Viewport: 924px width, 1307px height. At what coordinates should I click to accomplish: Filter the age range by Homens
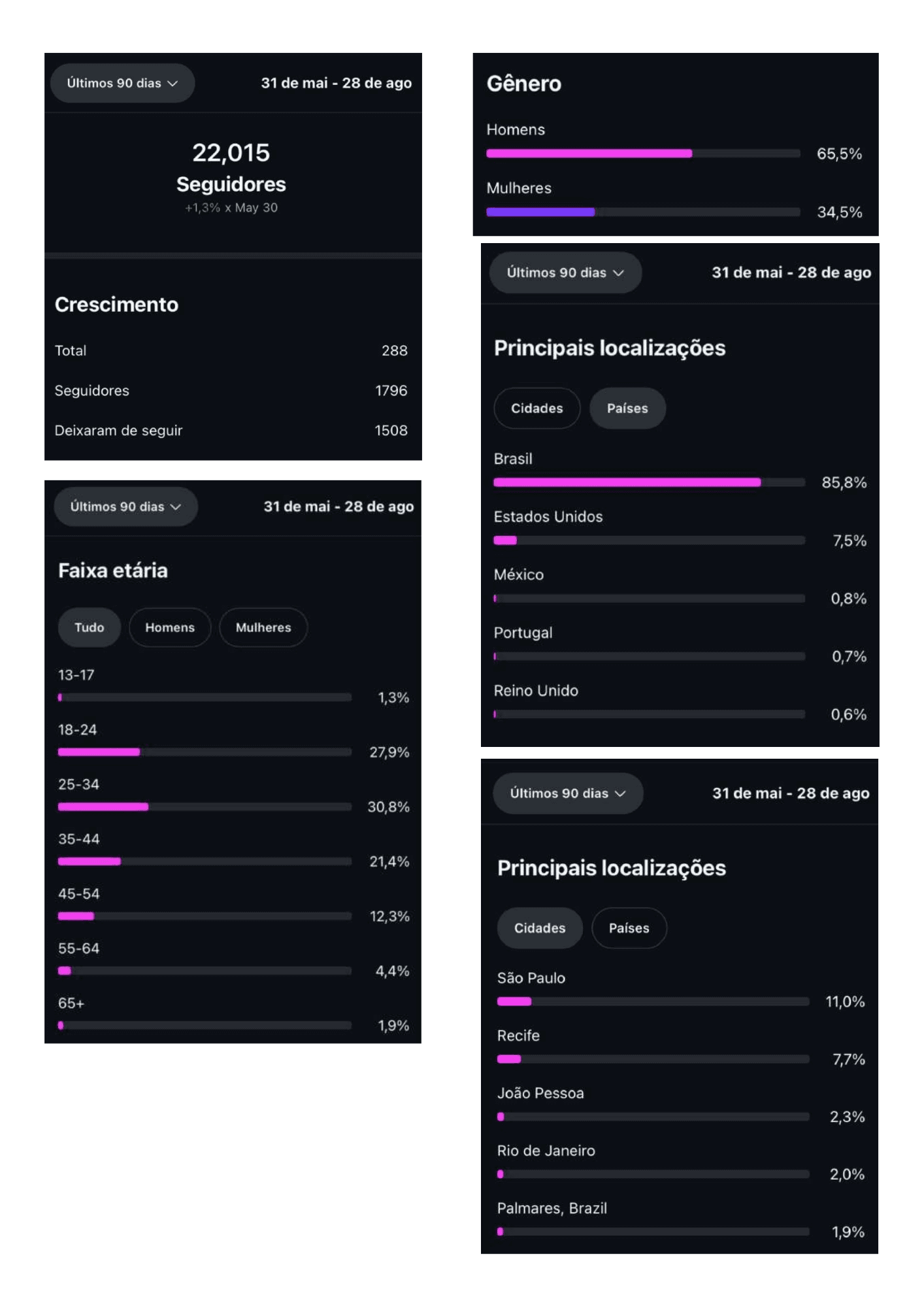[x=170, y=627]
